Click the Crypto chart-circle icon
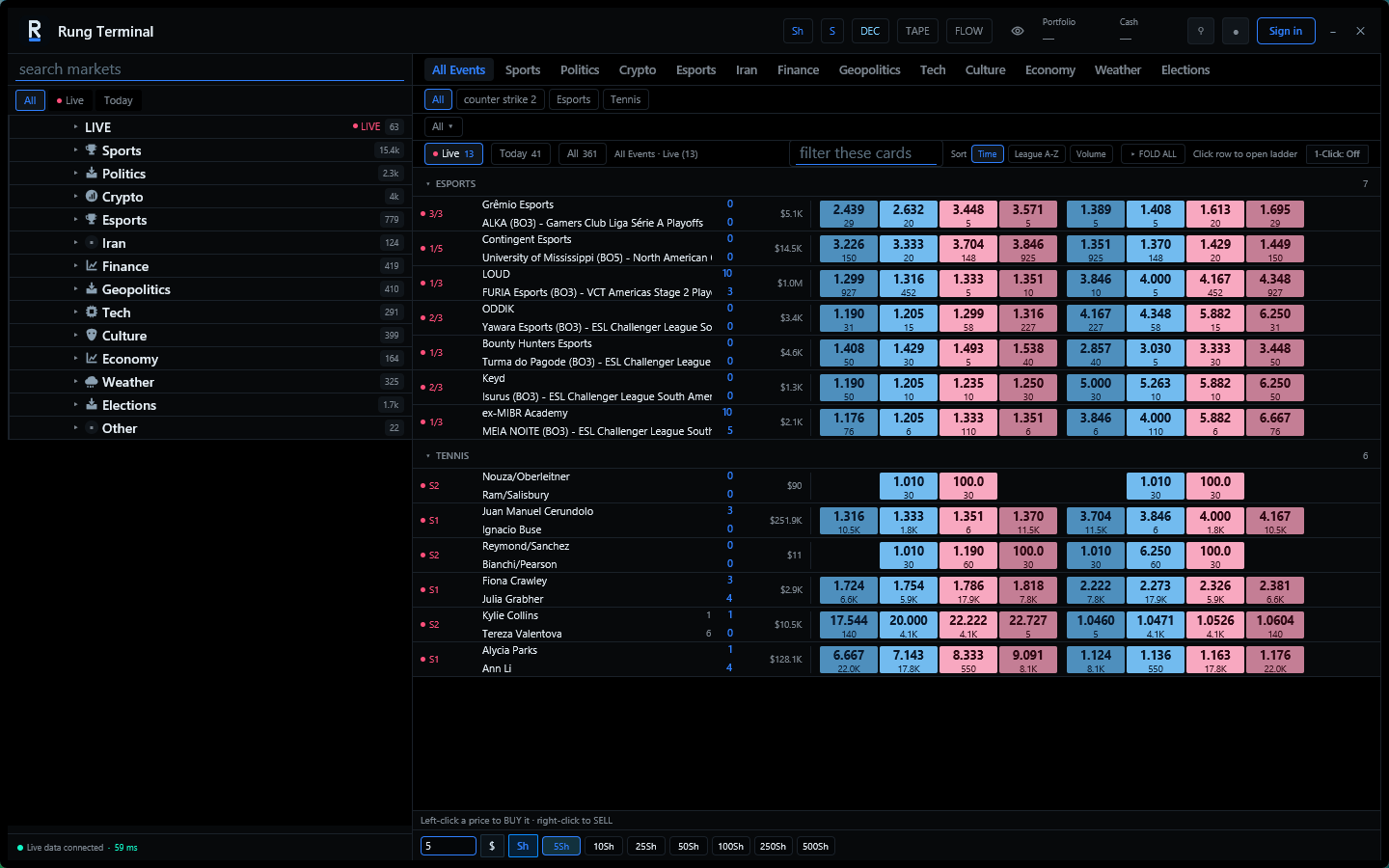 92,197
